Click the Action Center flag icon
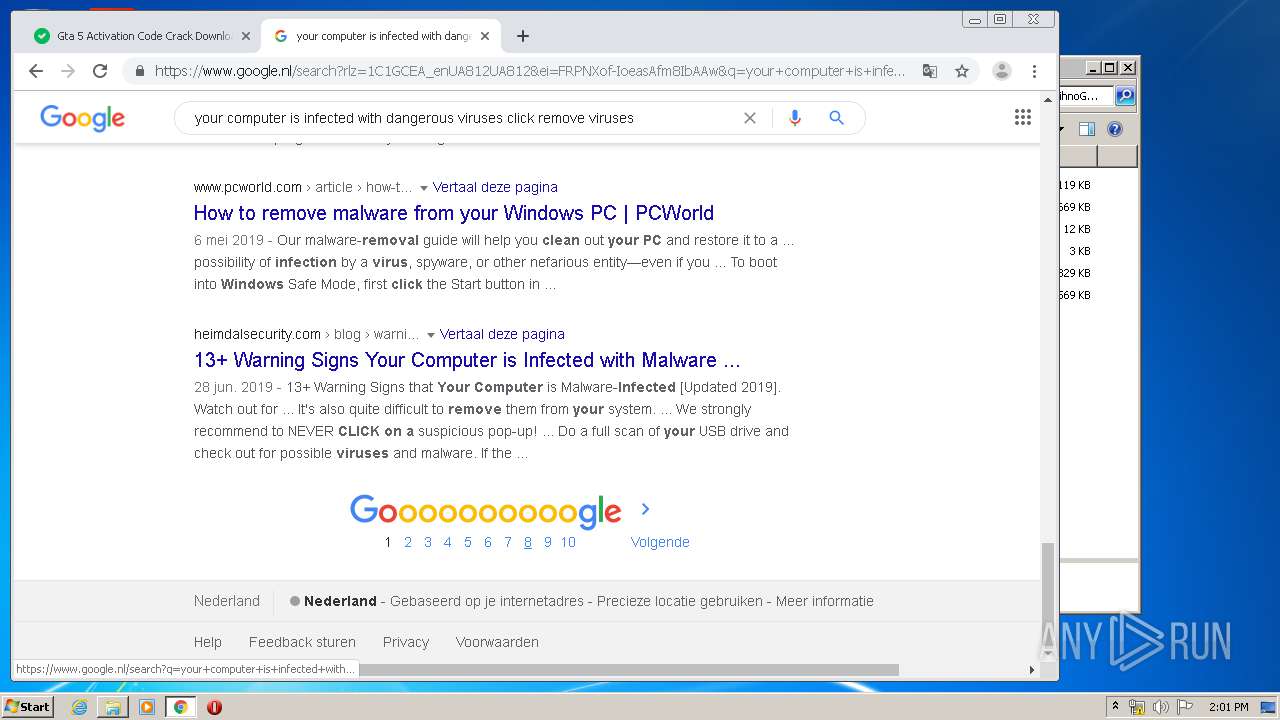Image resolution: width=1280 pixels, height=720 pixels. coord(1185,707)
